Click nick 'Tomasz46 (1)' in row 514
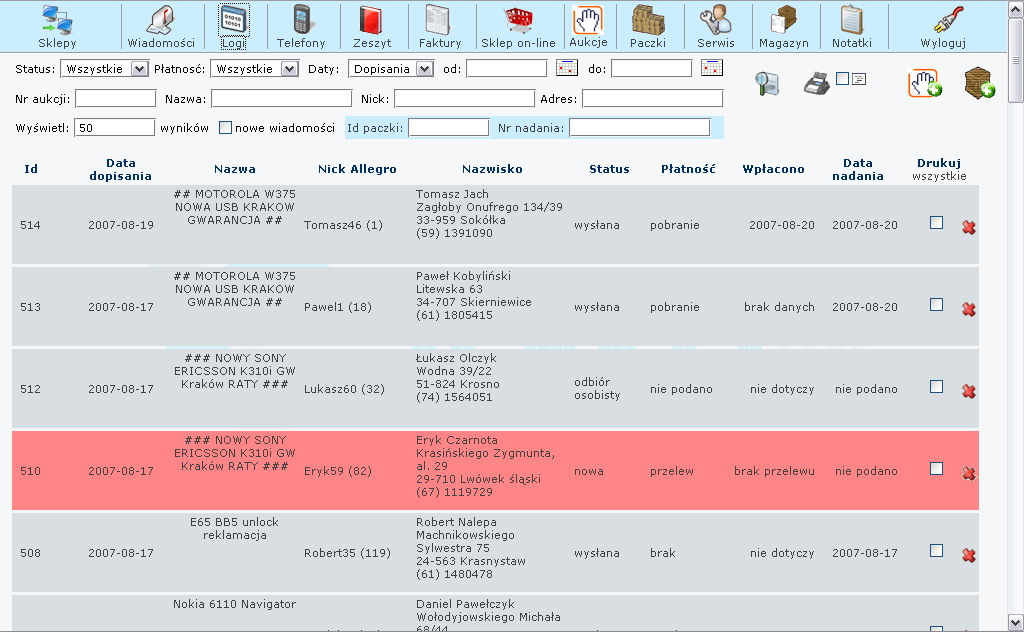Image resolution: width=1024 pixels, height=632 pixels. (343, 225)
